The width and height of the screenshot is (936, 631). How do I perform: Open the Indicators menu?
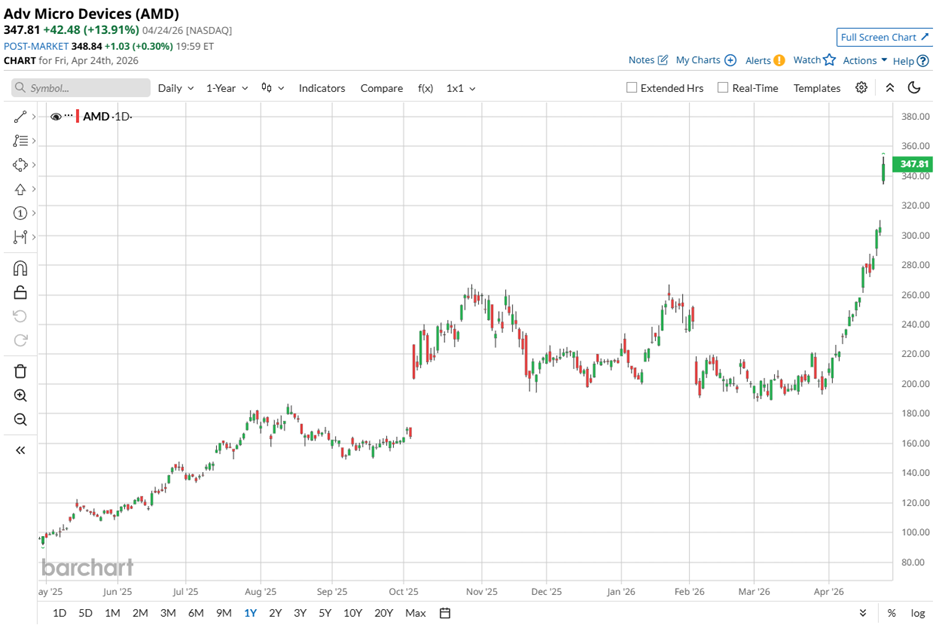pos(321,88)
